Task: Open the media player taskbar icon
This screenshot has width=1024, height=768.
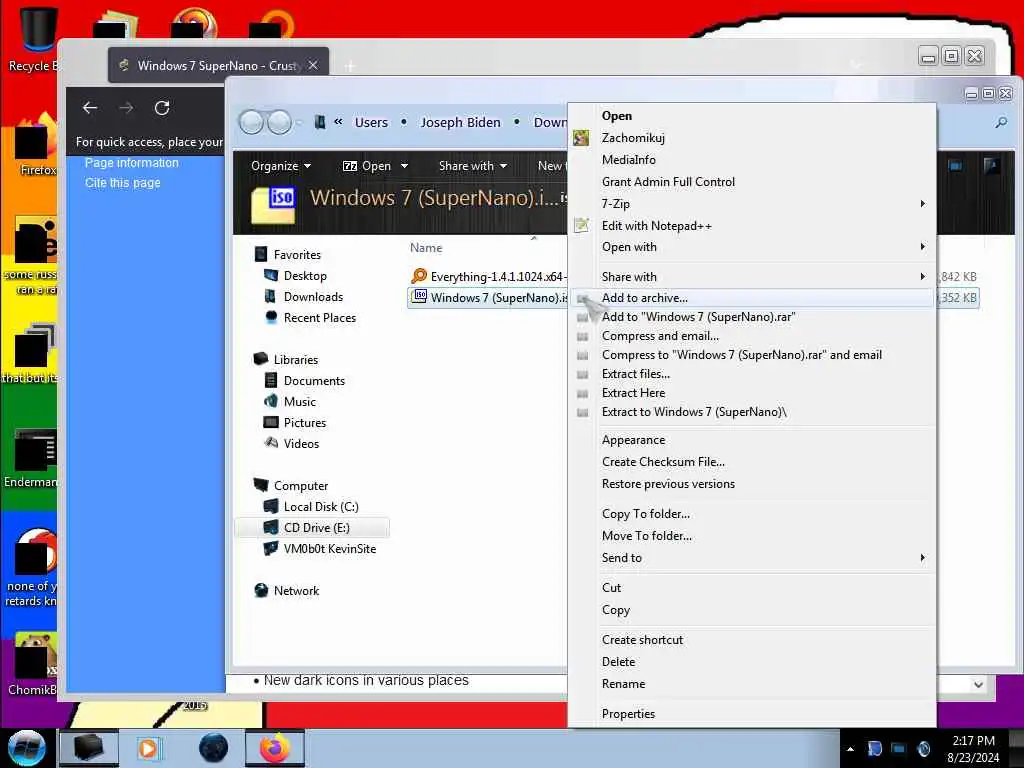Action: point(148,748)
